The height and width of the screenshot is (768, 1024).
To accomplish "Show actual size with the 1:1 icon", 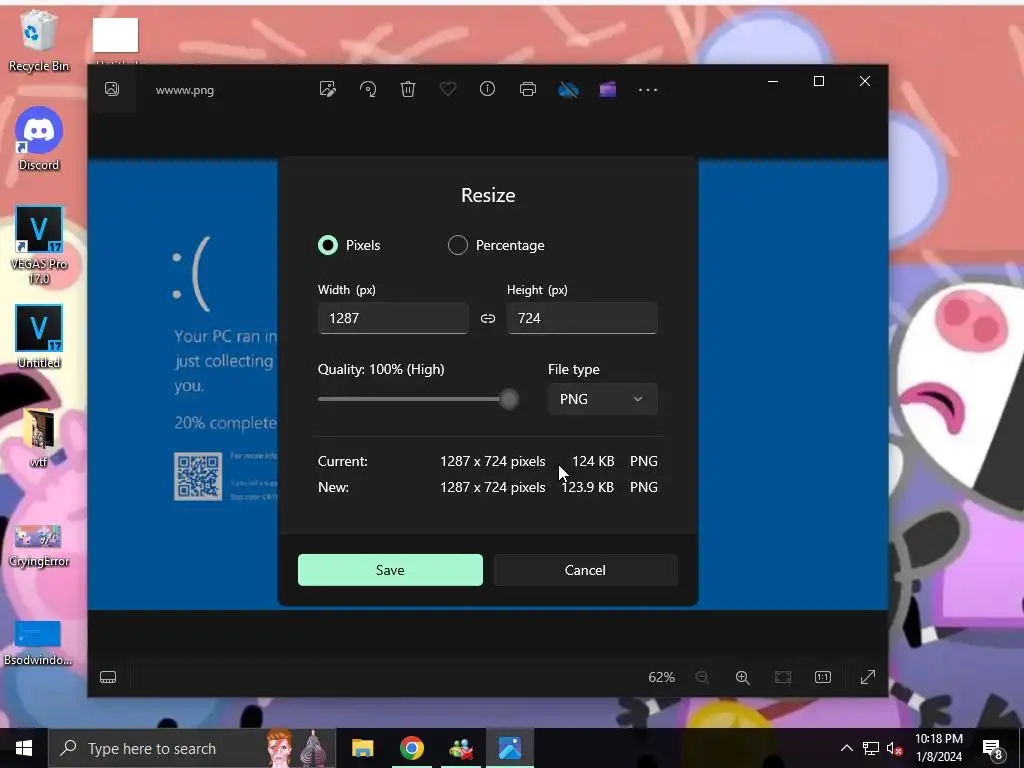I will tap(823, 677).
